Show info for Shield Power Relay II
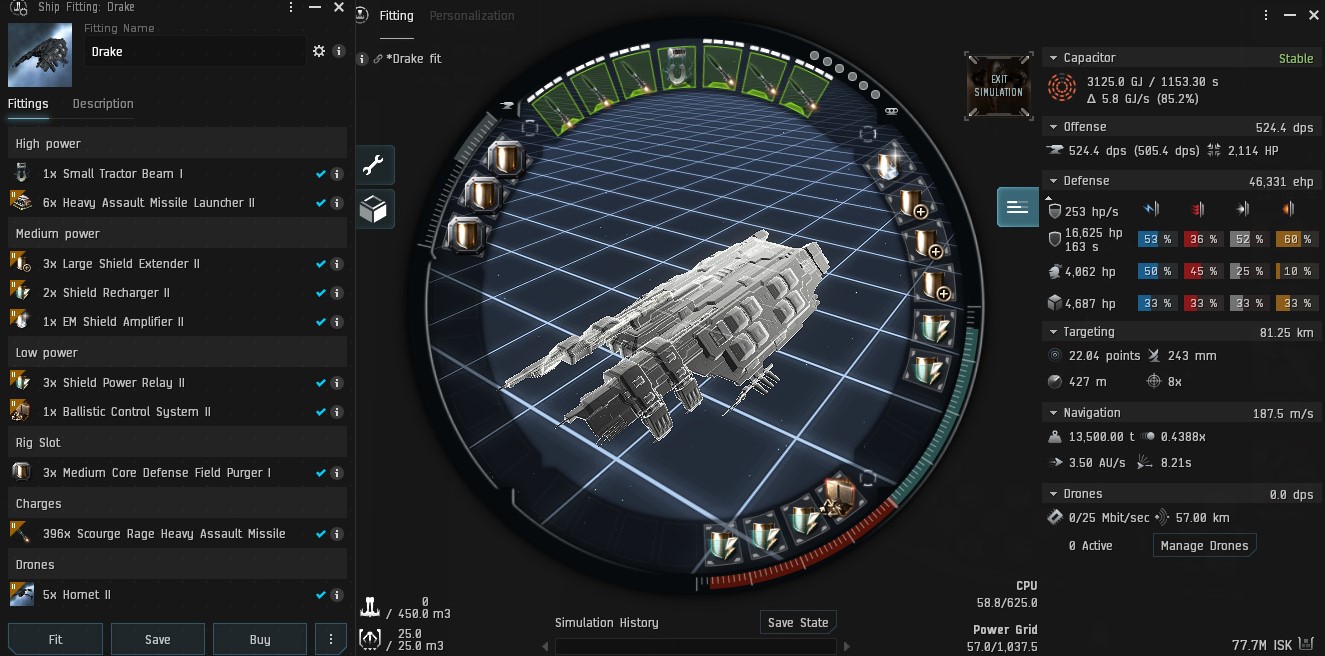Screen dimensions: 1325x656 (337, 383)
